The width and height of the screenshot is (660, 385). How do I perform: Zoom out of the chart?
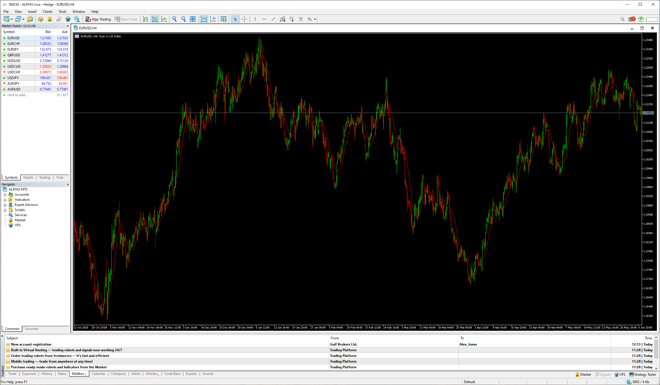click(184, 19)
